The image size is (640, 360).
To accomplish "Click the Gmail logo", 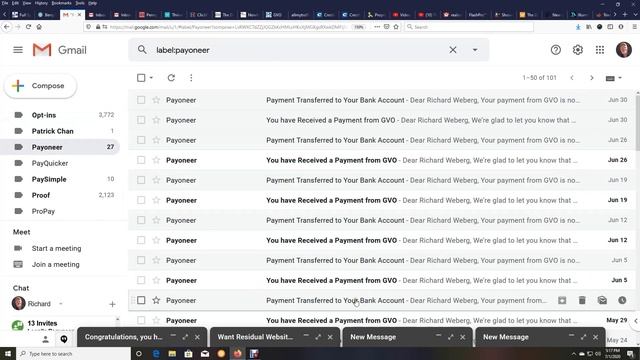I will [60, 50].
